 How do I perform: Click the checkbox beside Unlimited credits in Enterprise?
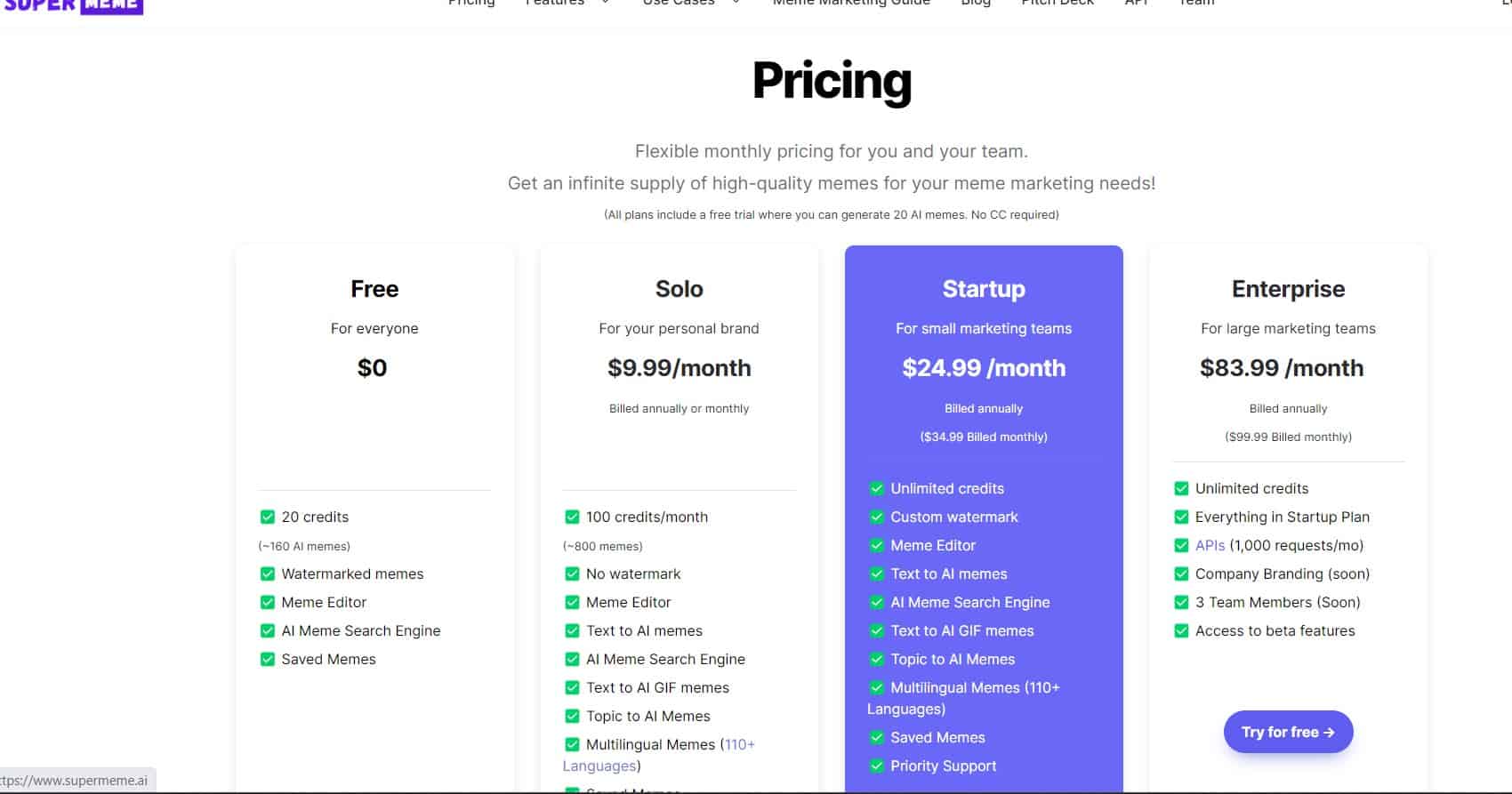[x=1181, y=488]
